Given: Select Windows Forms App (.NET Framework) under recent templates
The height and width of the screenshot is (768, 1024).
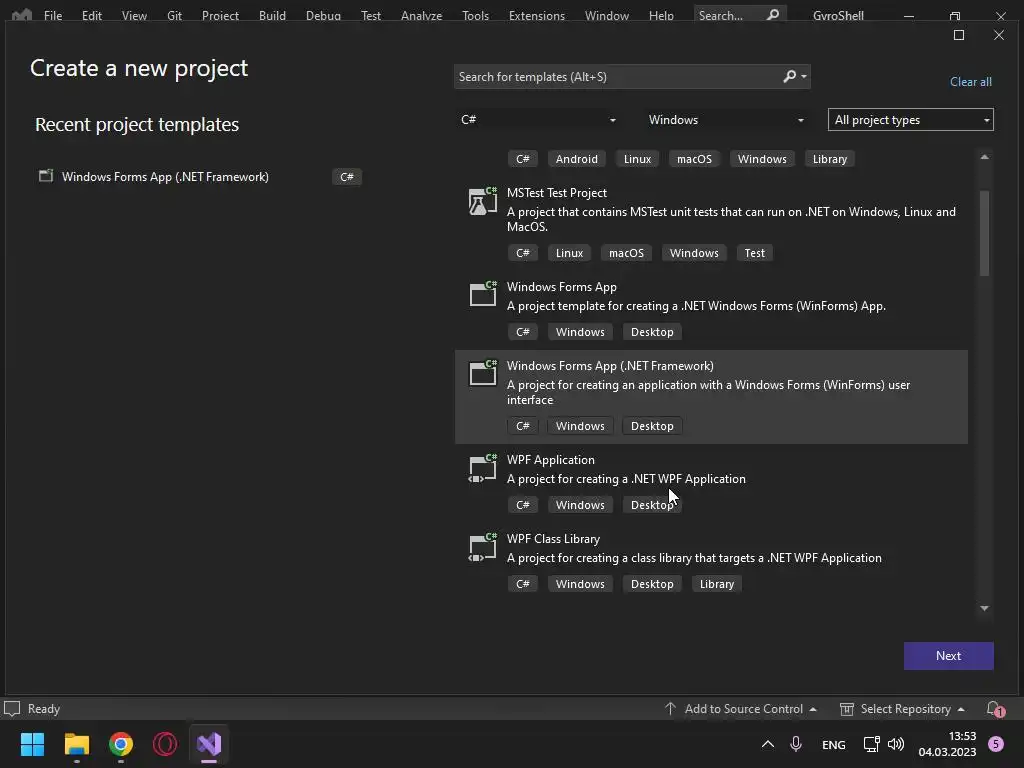Looking at the screenshot, I should pos(199,176).
